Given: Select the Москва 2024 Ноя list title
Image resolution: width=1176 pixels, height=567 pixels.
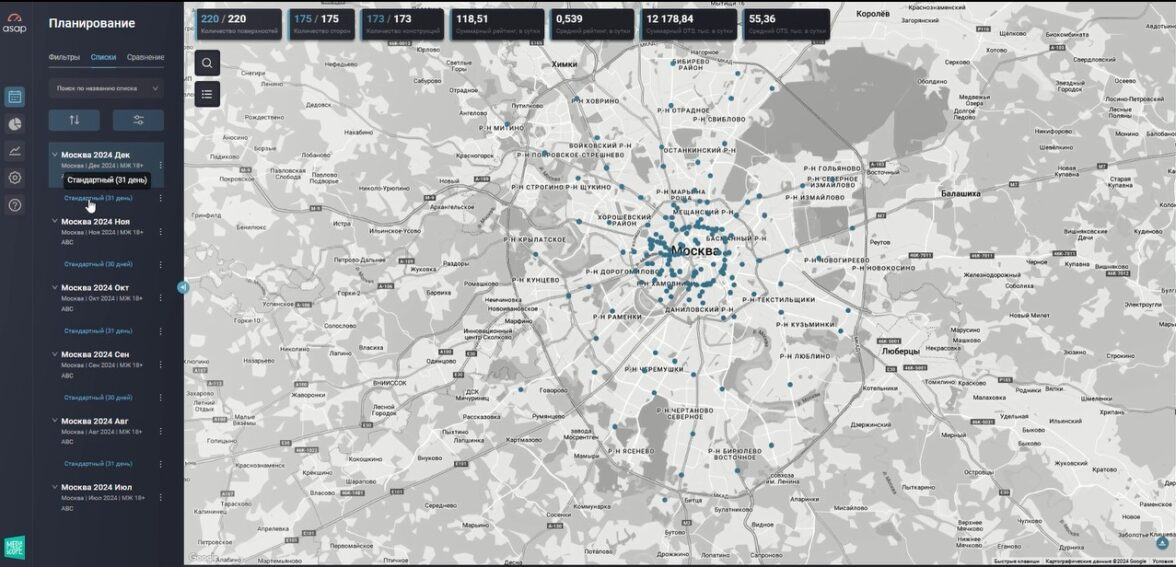Looking at the screenshot, I should pyautogui.click(x=95, y=221).
